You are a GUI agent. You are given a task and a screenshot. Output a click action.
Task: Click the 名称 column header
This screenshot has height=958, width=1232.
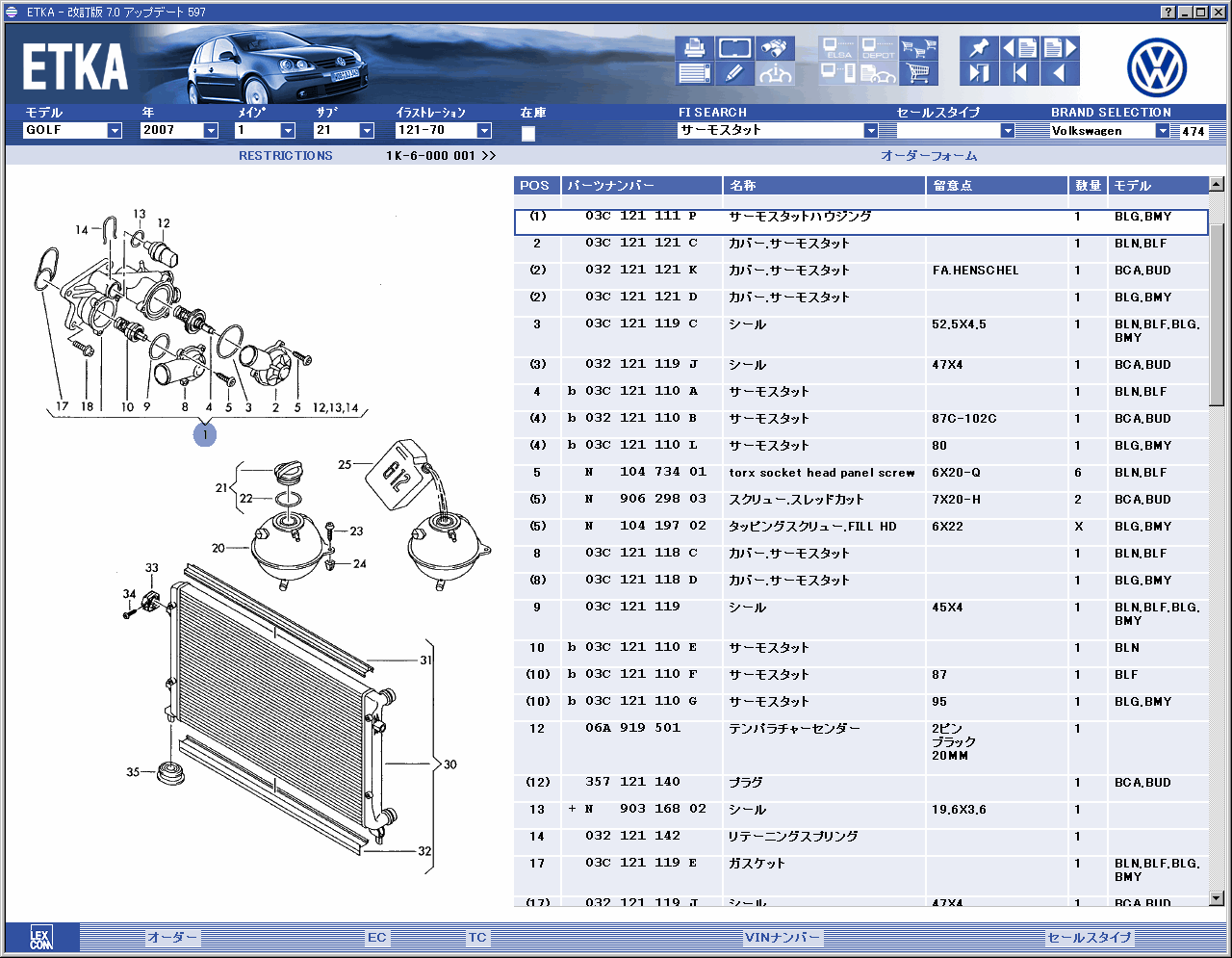tap(825, 186)
